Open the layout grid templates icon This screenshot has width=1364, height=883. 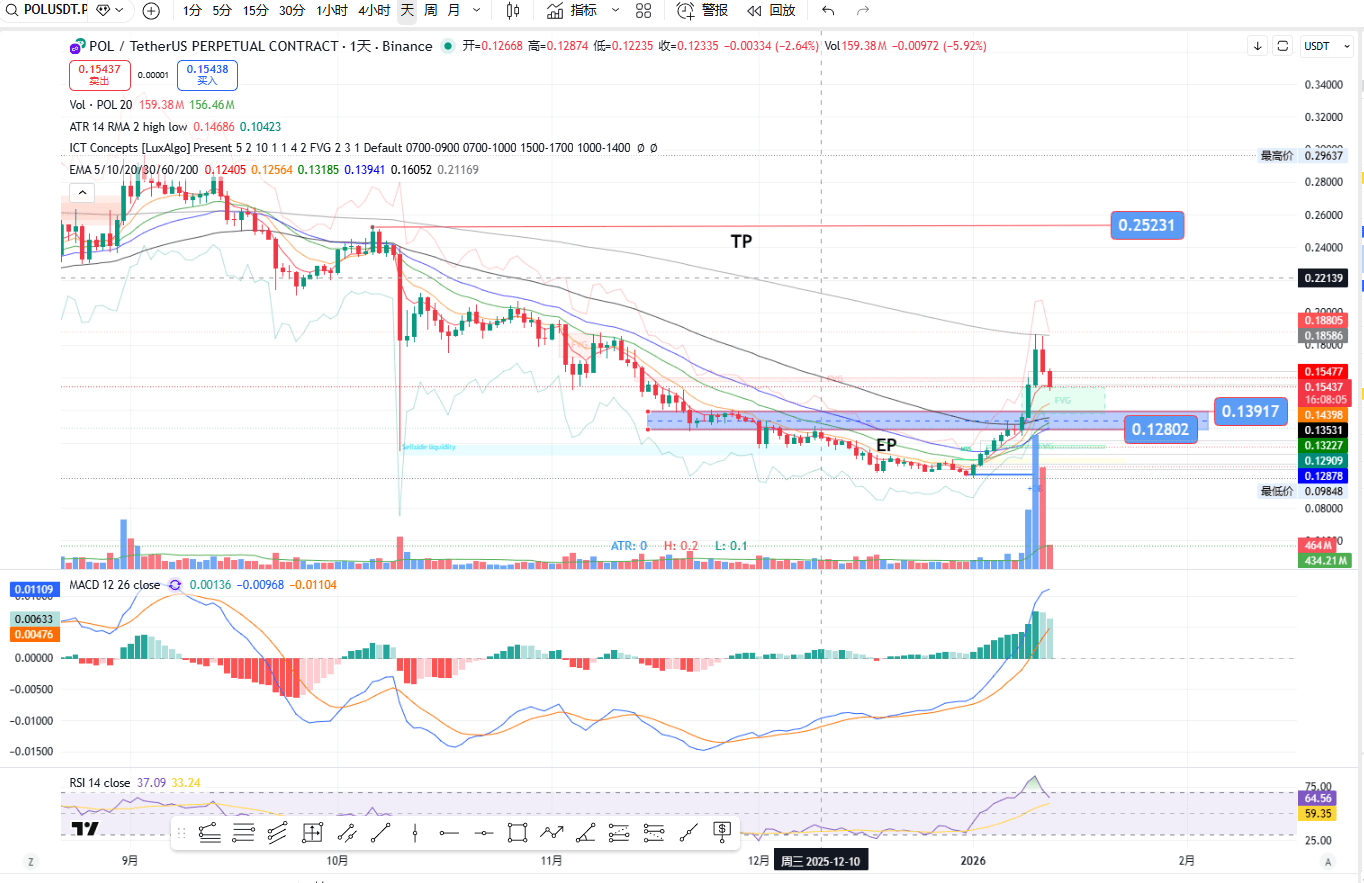(x=643, y=11)
